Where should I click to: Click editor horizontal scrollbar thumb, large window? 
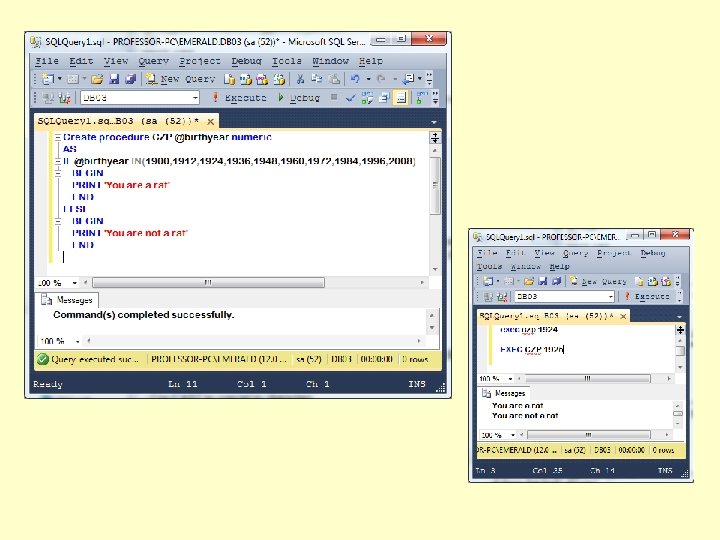[x=208, y=282]
